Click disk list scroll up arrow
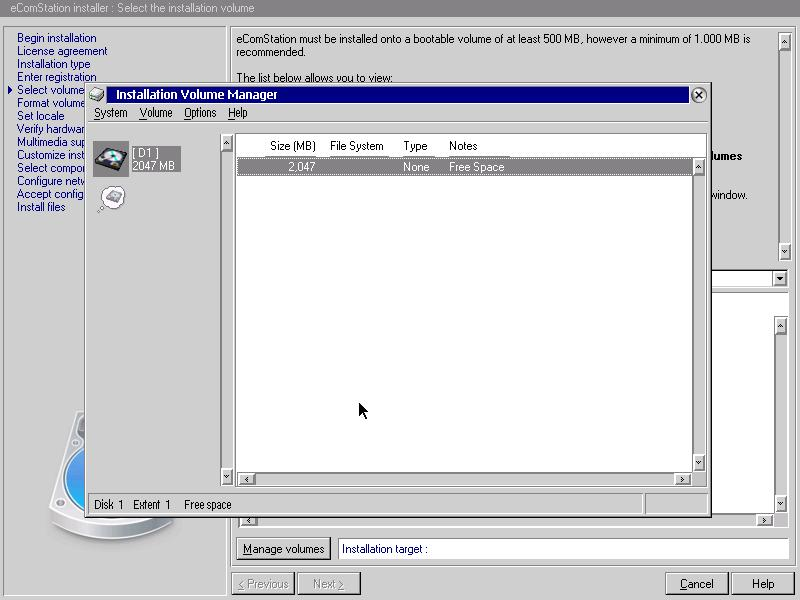The height and width of the screenshot is (600, 800). pos(227,143)
